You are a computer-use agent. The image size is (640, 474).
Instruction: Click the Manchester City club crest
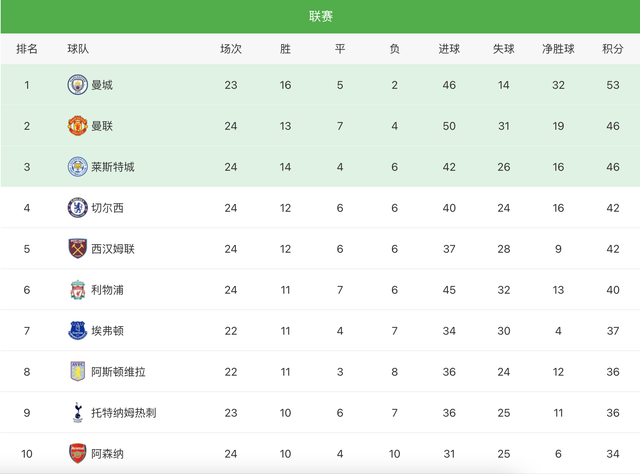(x=78, y=85)
